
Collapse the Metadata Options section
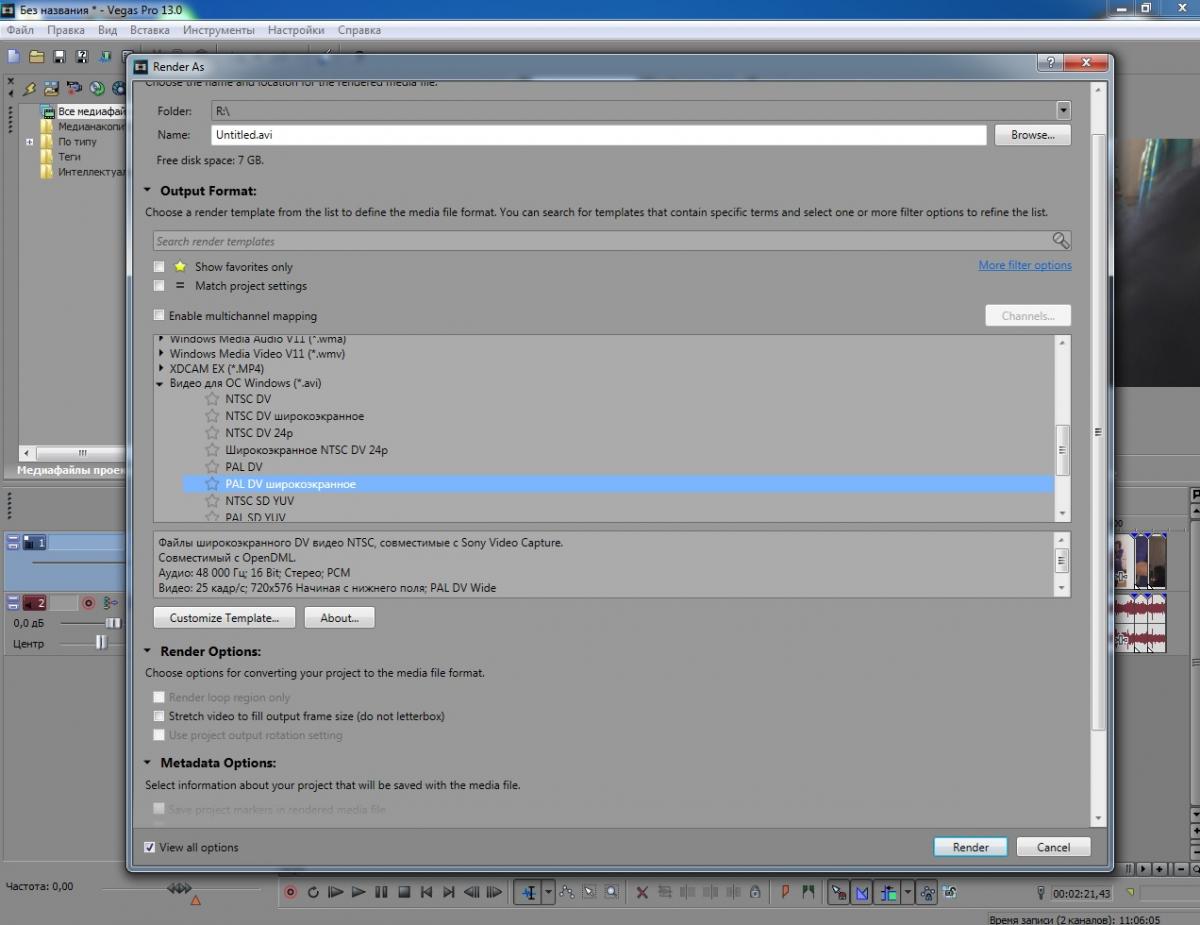pyautogui.click(x=148, y=763)
